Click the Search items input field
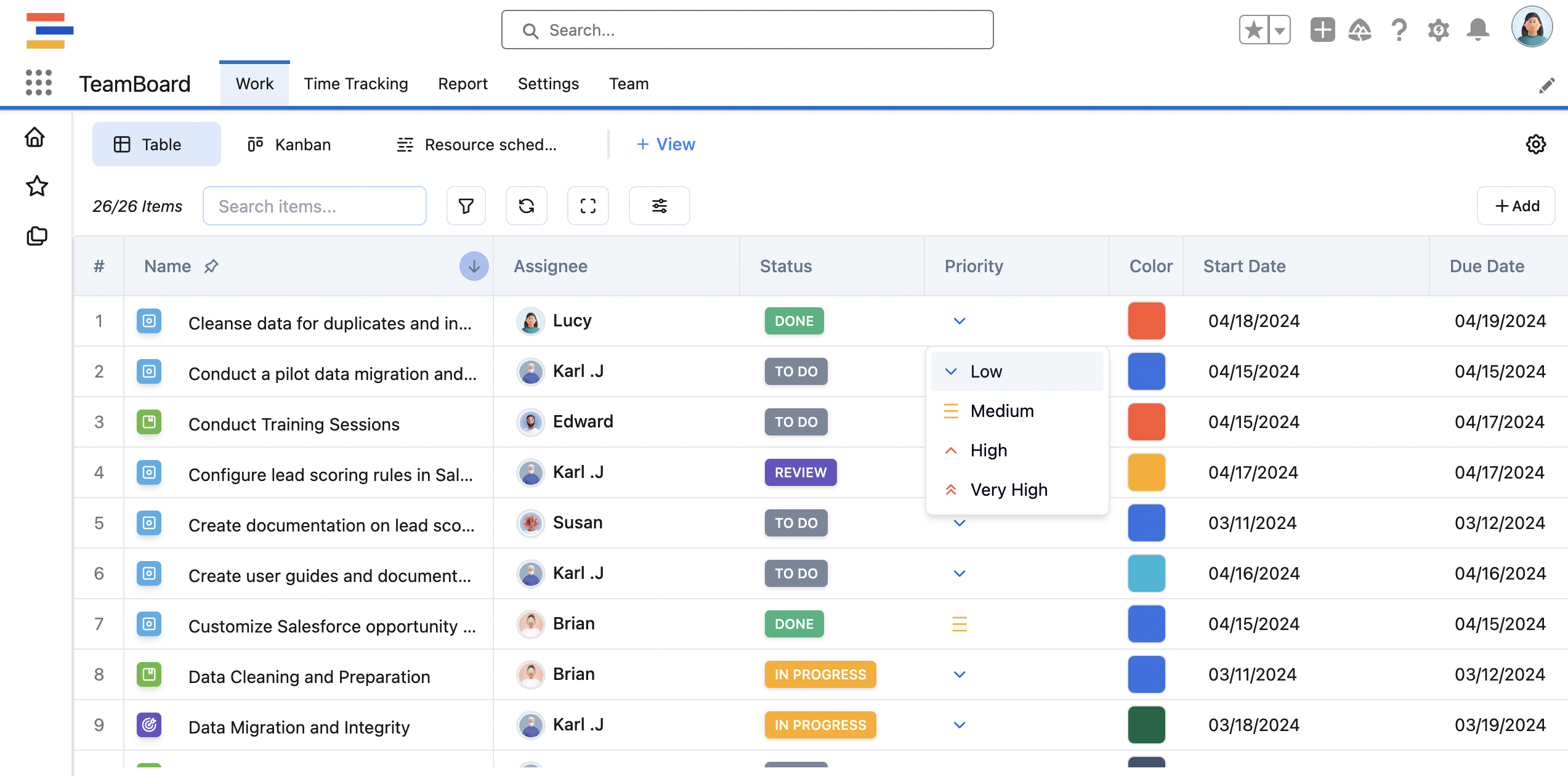Screen dimensions: 1568x776 (x=314, y=206)
